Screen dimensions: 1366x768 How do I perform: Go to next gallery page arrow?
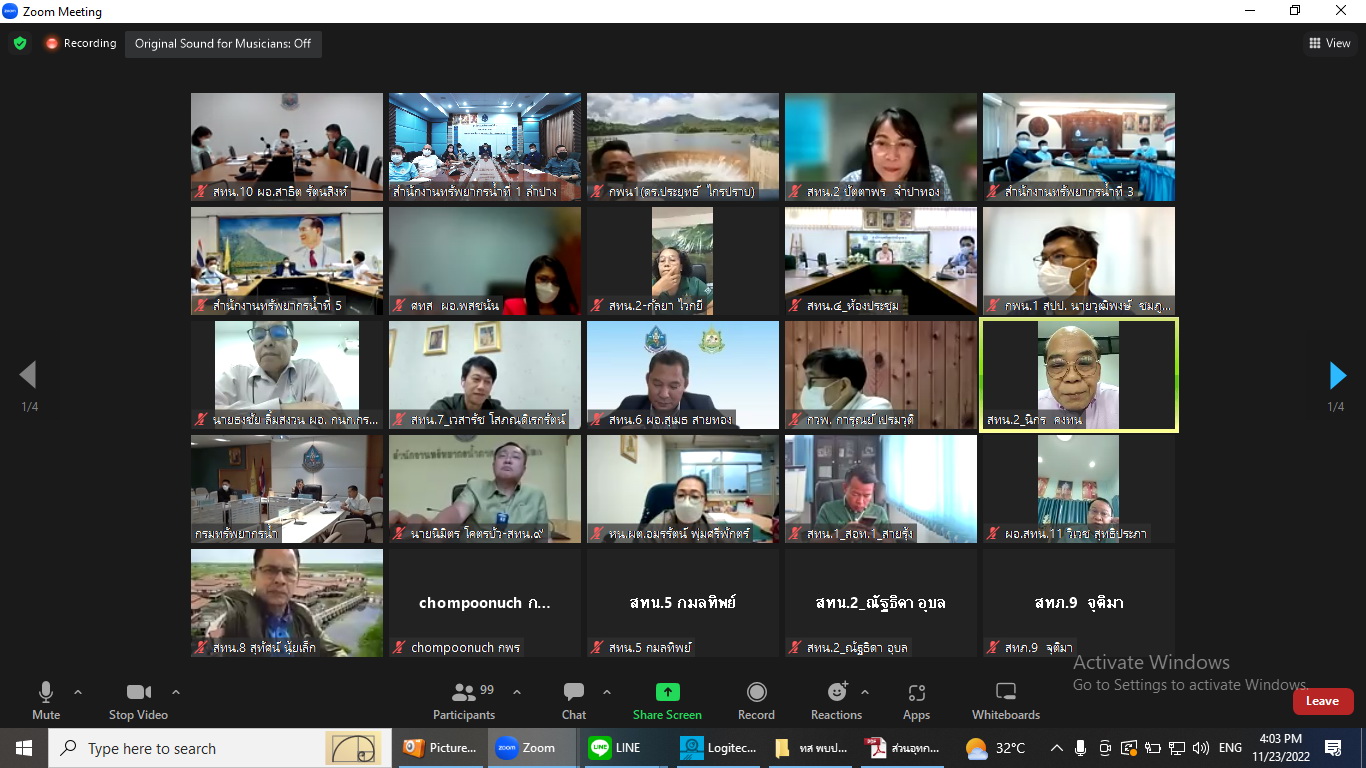click(x=1337, y=375)
